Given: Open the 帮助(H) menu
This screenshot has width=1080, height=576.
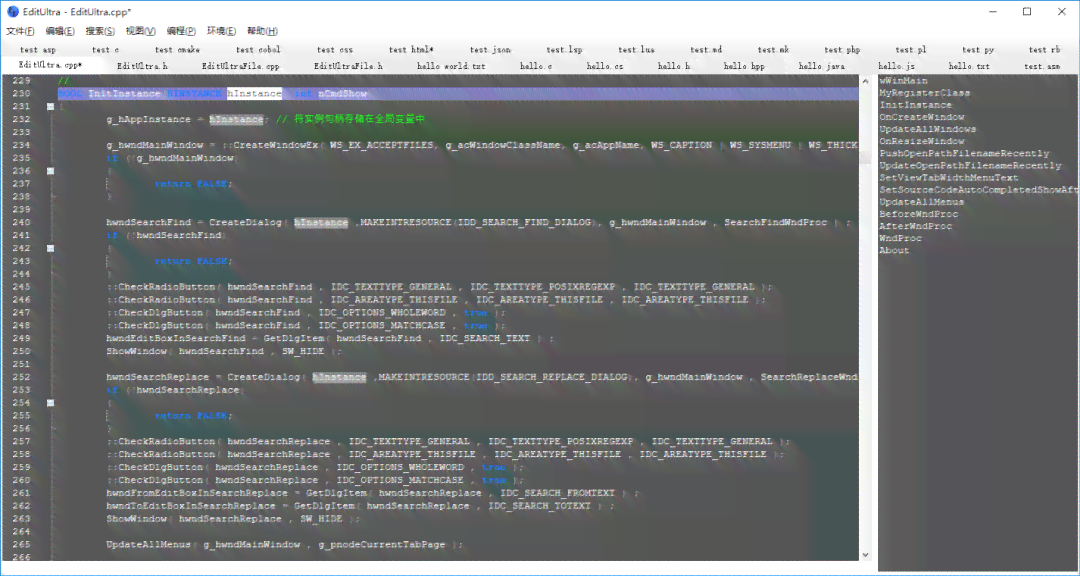Looking at the screenshot, I should pos(262,31).
